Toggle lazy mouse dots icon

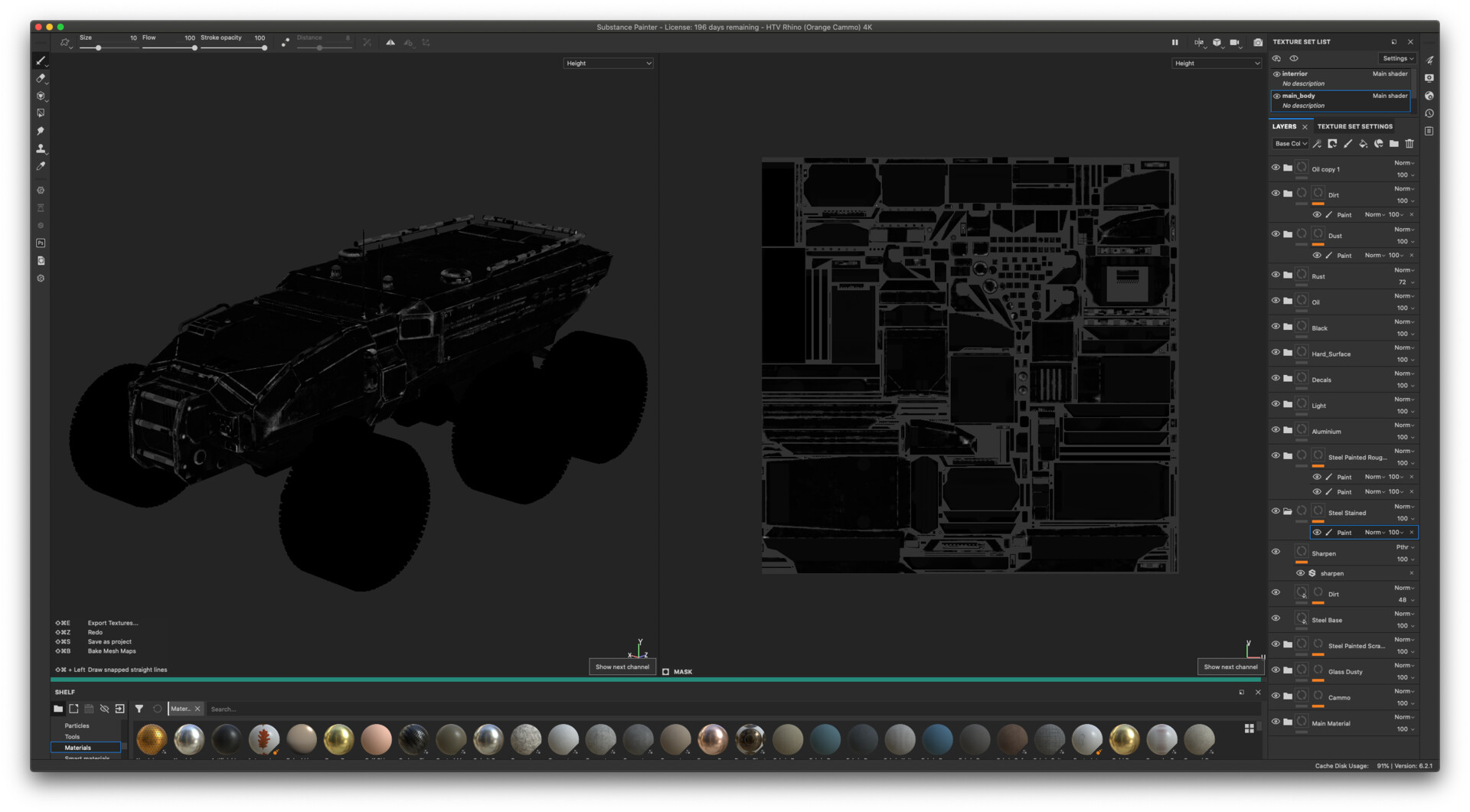tap(285, 43)
